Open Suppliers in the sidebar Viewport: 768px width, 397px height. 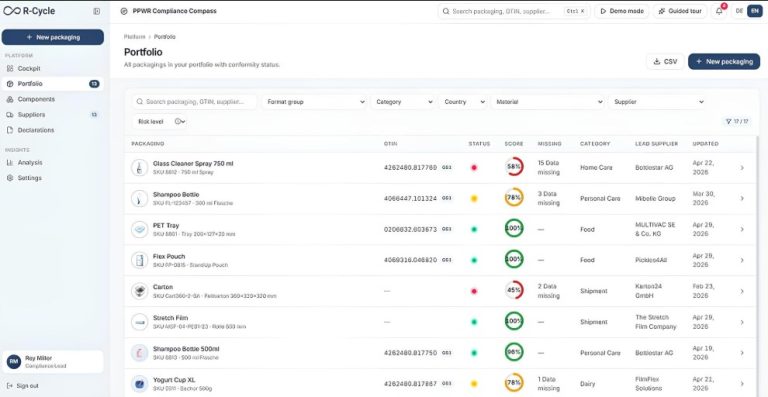[x=52, y=115]
